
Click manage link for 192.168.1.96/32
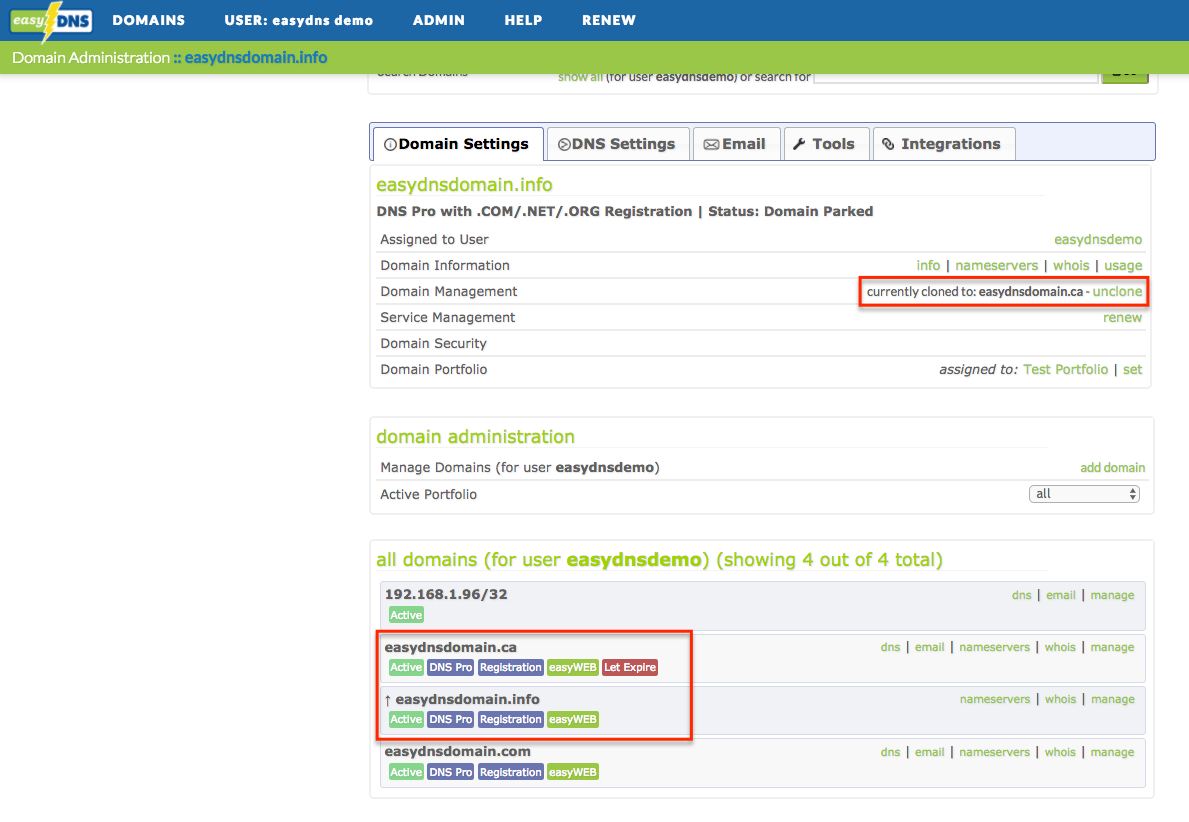point(1112,595)
